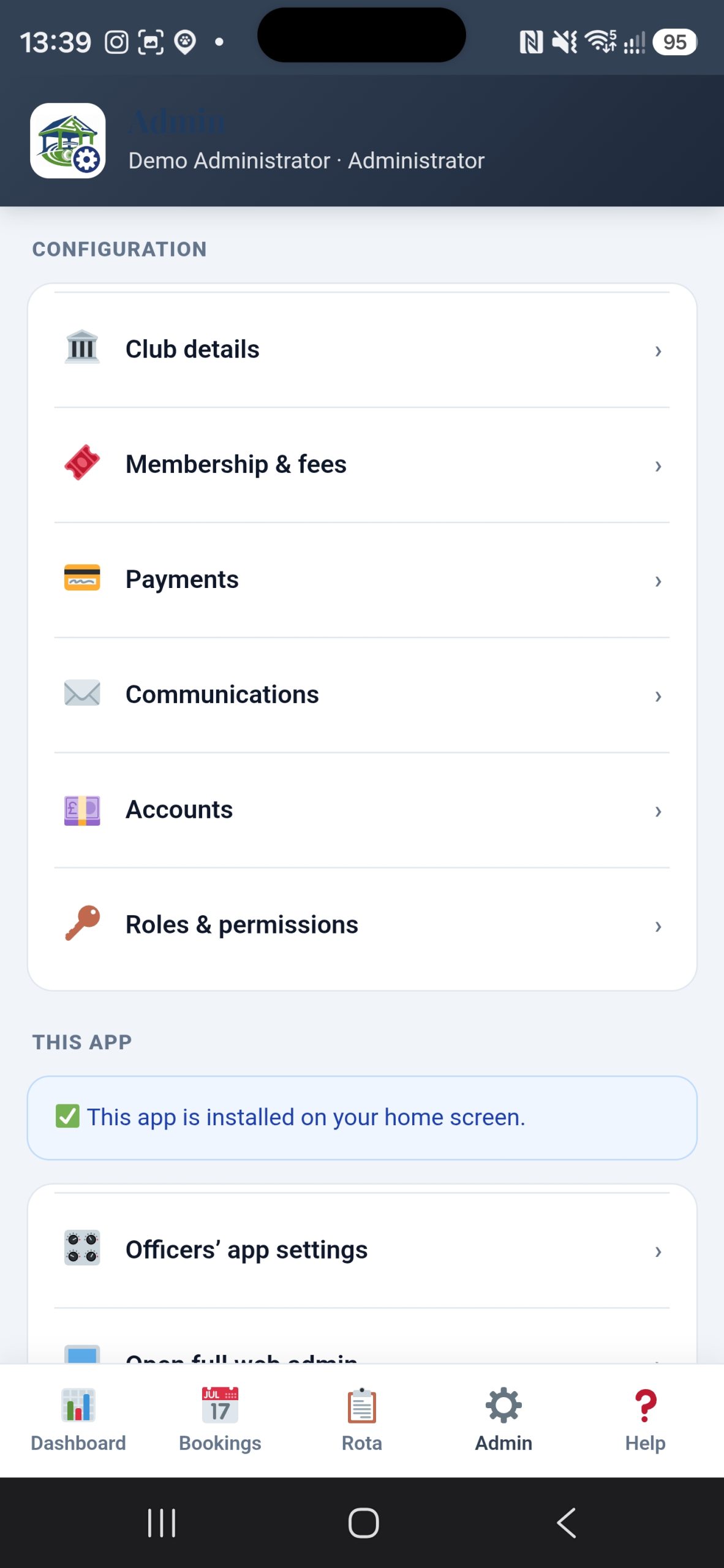The width and height of the screenshot is (724, 1568).
Task: Switch to the Dashboard tab
Action: pyautogui.click(x=78, y=1420)
